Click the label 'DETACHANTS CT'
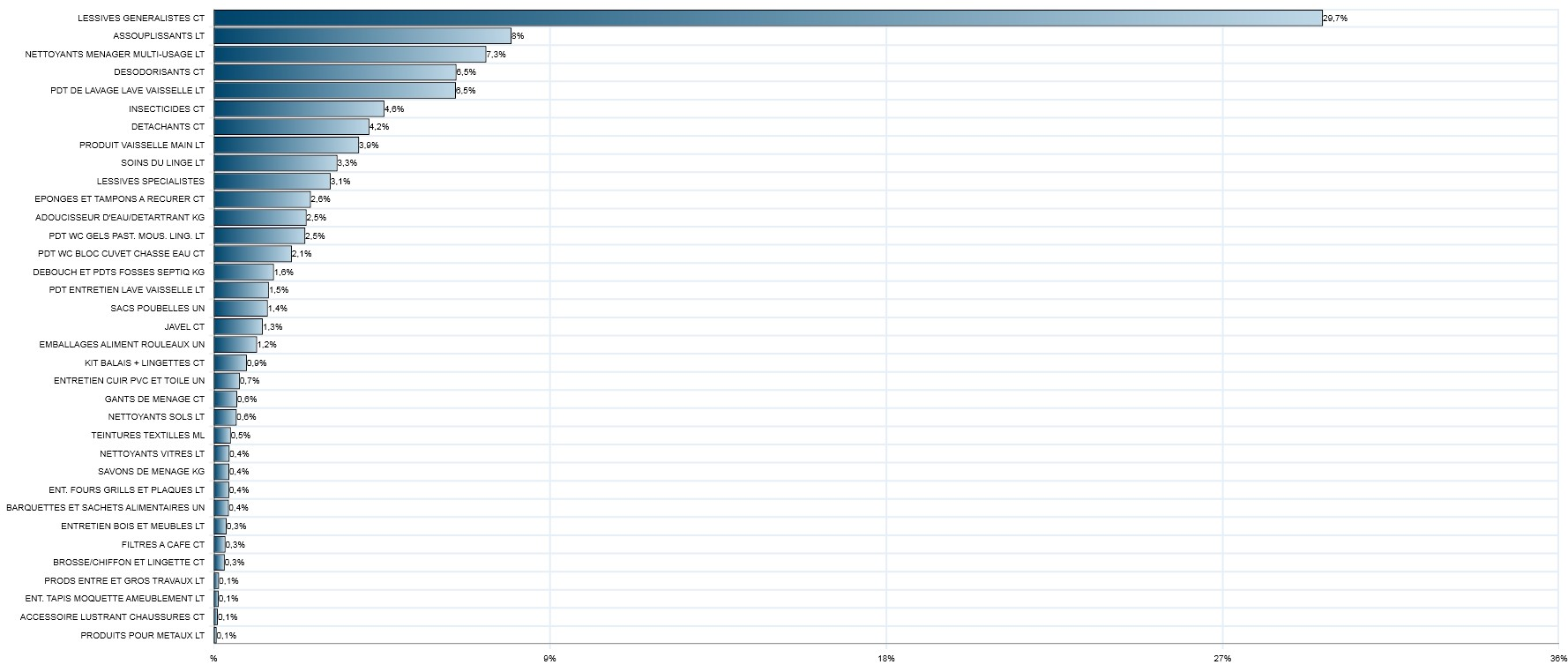 [x=168, y=127]
